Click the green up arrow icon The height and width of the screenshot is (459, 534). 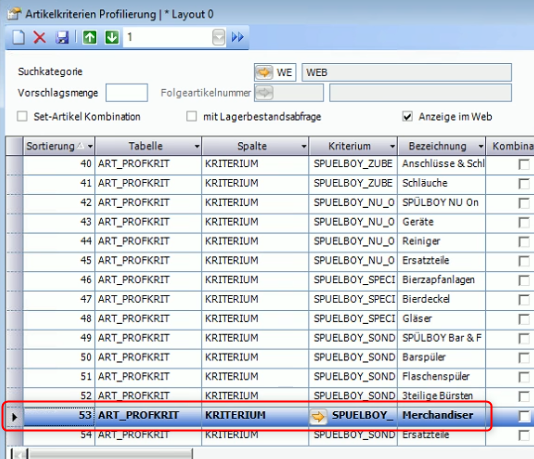pyautogui.click(x=90, y=37)
